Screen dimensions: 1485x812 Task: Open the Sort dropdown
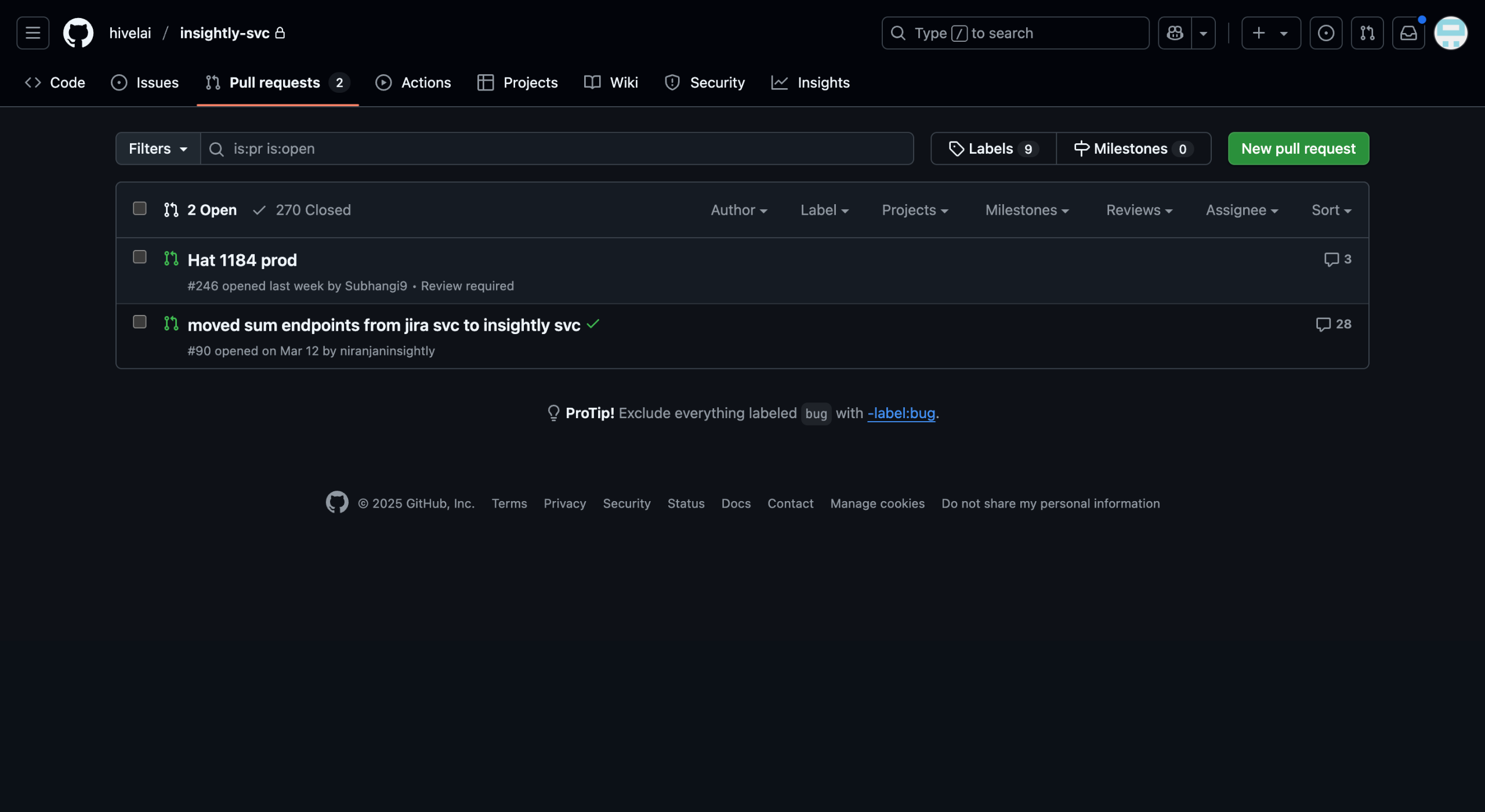[1331, 210]
